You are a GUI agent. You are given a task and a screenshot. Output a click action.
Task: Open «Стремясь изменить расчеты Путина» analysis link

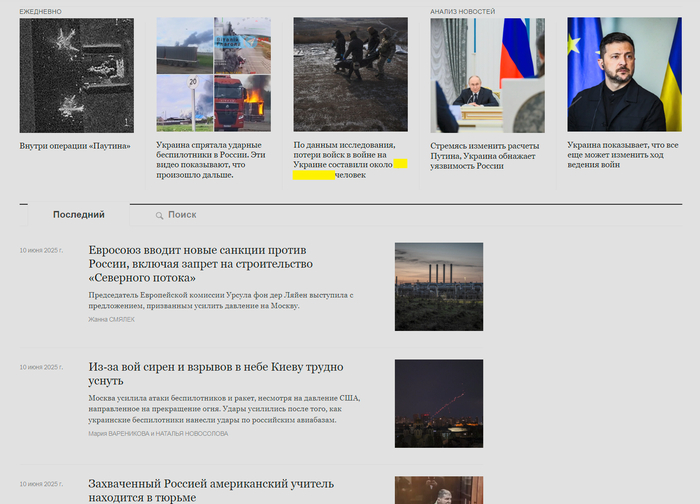487,155
